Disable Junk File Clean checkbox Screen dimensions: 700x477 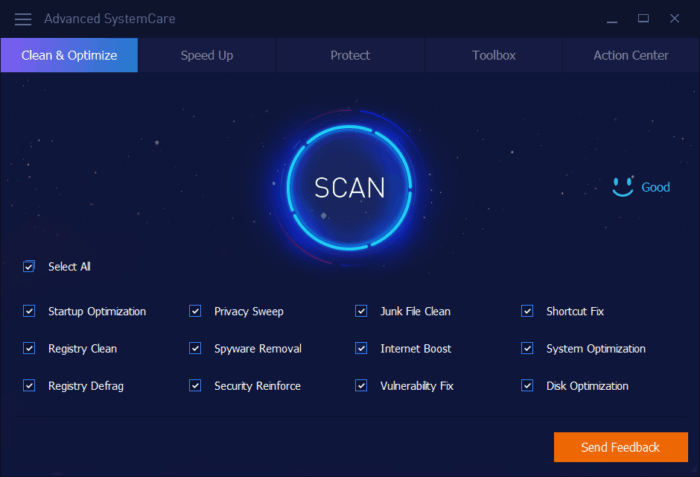[361, 311]
